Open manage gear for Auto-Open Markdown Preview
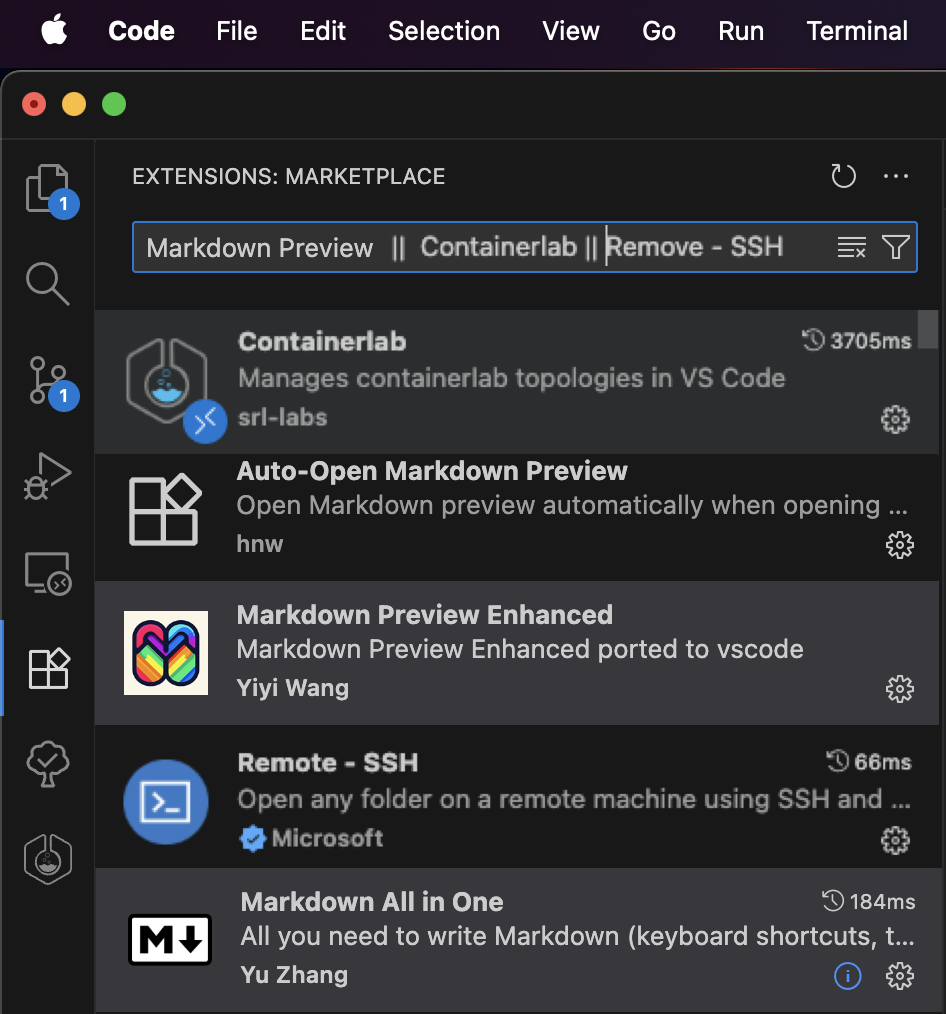Image resolution: width=946 pixels, height=1014 pixels. tap(899, 545)
